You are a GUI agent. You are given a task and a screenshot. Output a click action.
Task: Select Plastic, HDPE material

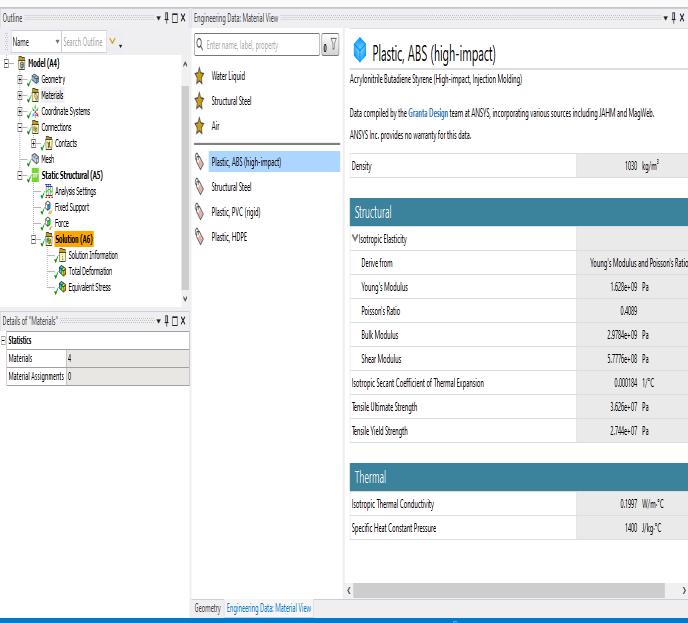[229, 237]
